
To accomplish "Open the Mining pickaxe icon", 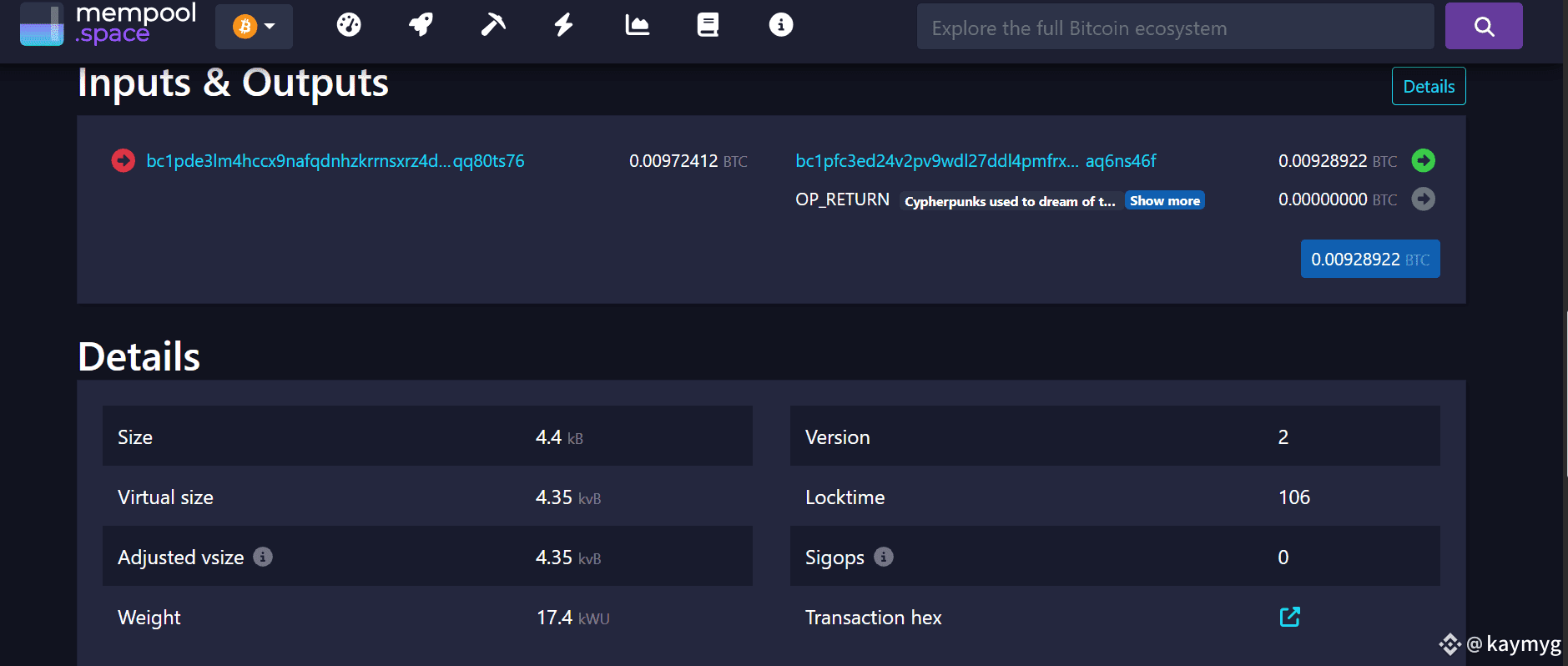I will [x=493, y=25].
